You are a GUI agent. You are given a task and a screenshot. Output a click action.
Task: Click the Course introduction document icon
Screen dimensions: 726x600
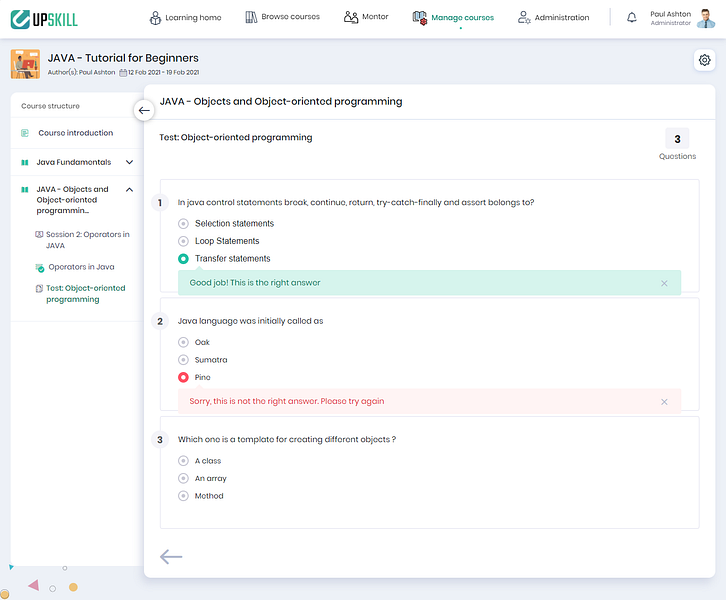pos(25,133)
